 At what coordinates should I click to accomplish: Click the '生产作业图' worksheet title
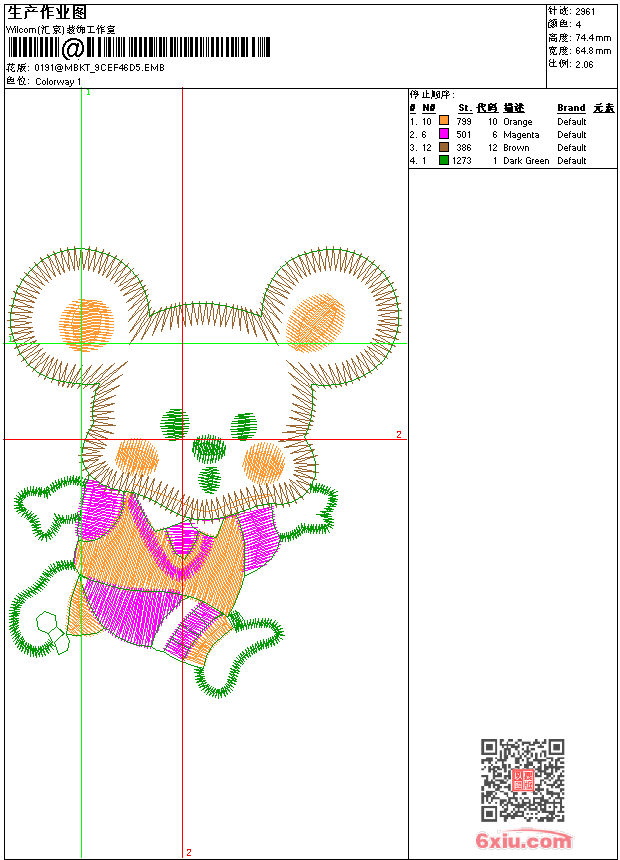click(47, 13)
